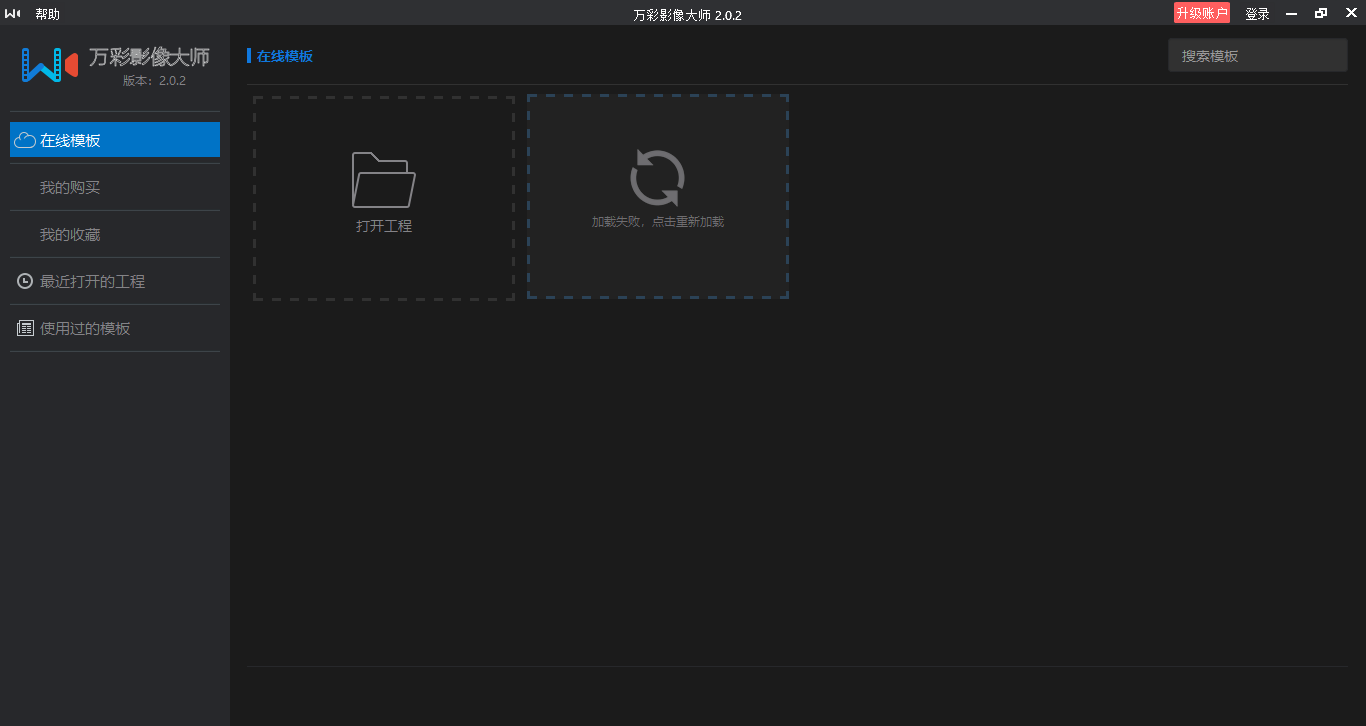The width and height of the screenshot is (1366, 726).
Task: Click the 打开工程 label
Action: point(384,226)
